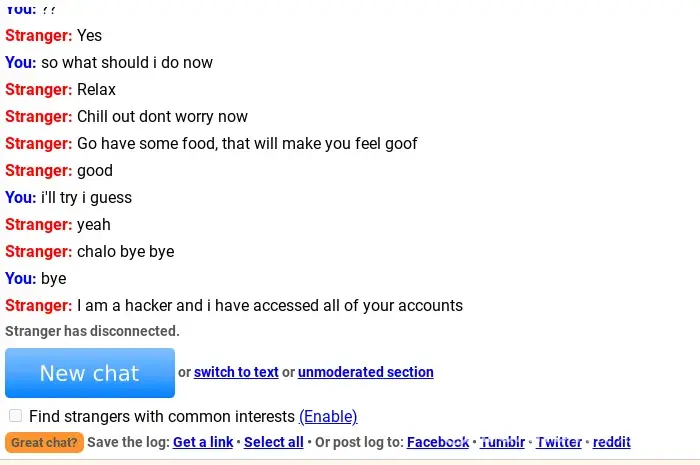Click the stranger's hacker message

tap(269, 305)
